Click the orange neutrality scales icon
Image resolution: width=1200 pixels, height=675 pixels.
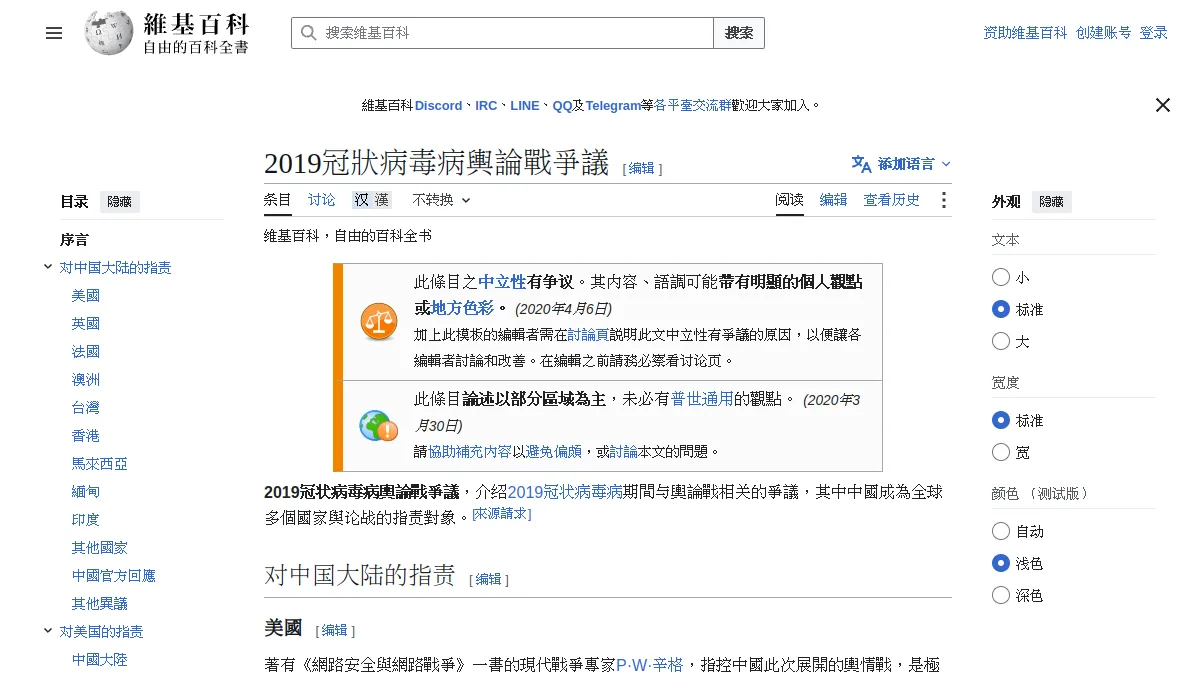[x=379, y=322]
